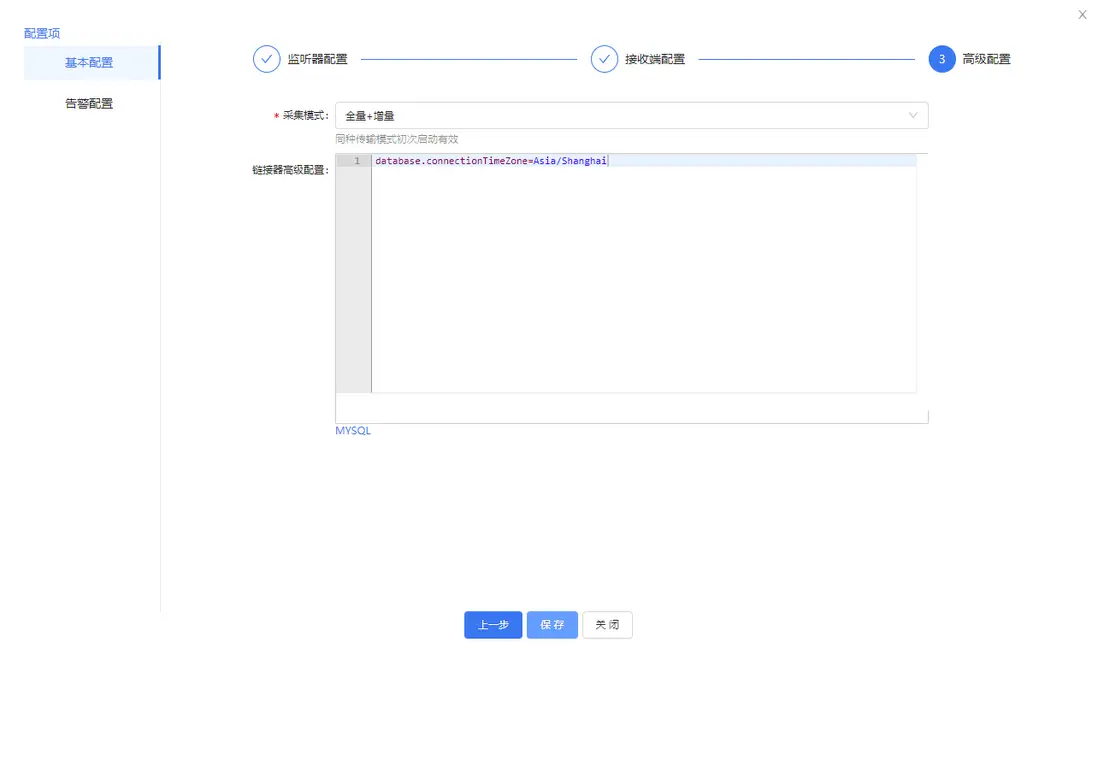This screenshot has height=778, width=1098.
Task: Click the 高级配置 step label
Action: pos(985,59)
